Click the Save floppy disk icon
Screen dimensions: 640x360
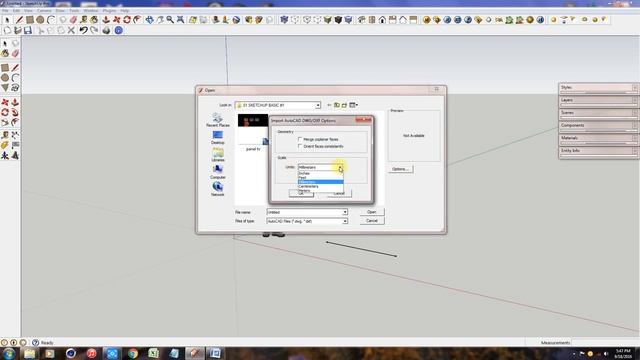(x=28, y=31)
